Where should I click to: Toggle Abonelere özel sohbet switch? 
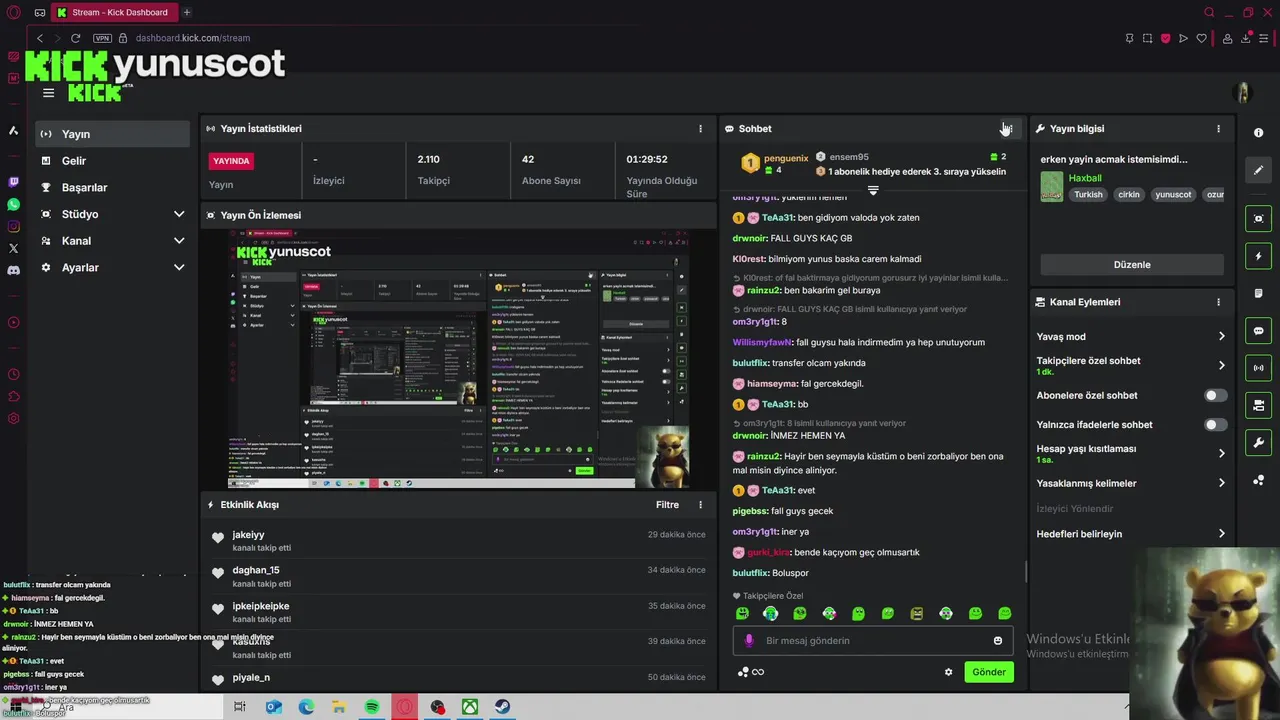pos(1215,396)
